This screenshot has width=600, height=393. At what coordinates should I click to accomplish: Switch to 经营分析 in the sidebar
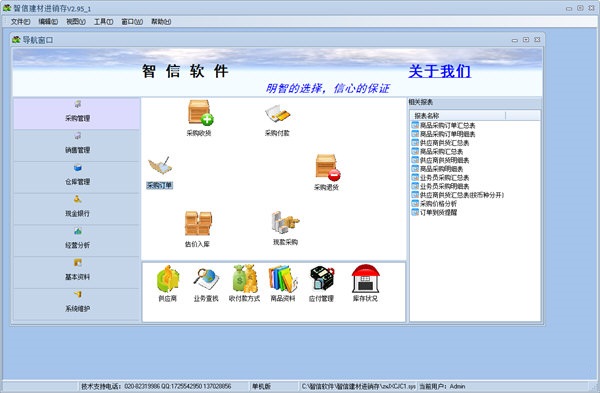[x=77, y=241]
